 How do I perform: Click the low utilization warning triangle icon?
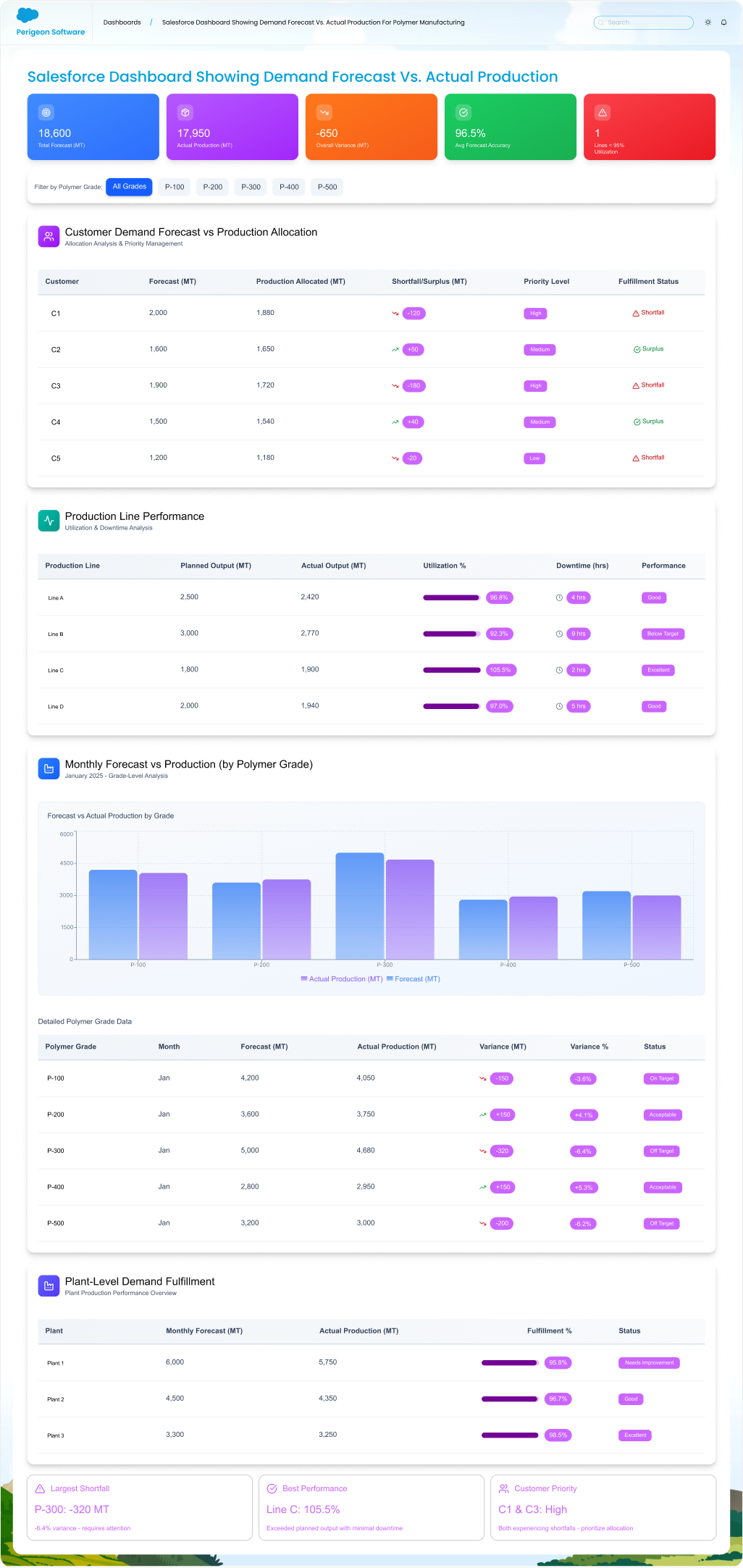pyautogui.click(x=603, y=113)
